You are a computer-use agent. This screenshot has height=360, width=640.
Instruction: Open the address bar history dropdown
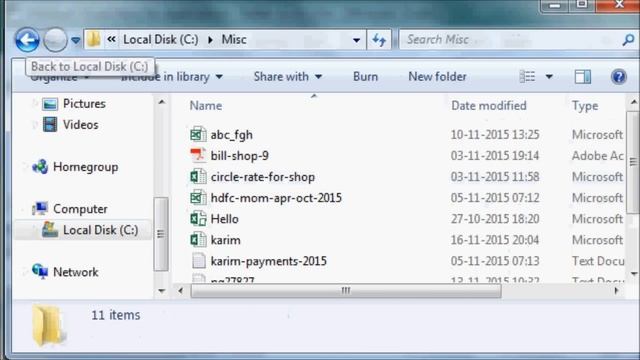356,40
